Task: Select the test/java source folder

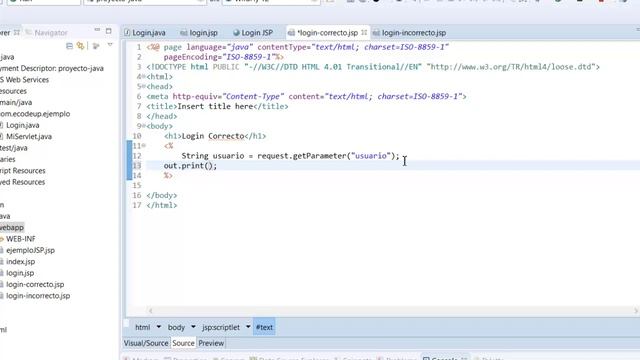Action: pos(13,148)
